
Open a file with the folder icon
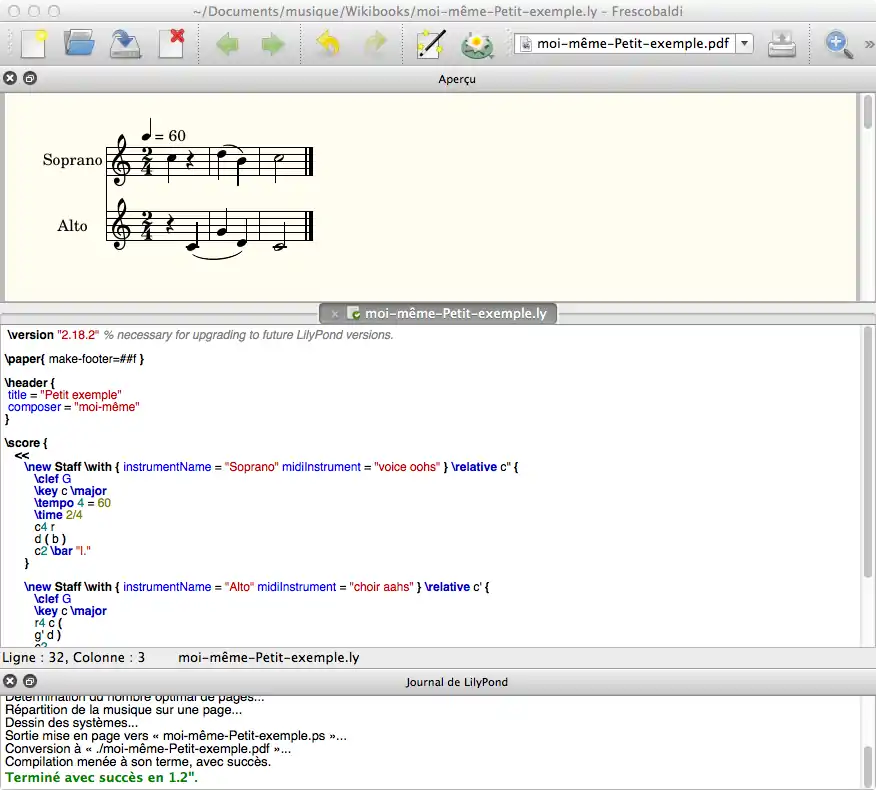pyautogui.click(x=79, y=44)
